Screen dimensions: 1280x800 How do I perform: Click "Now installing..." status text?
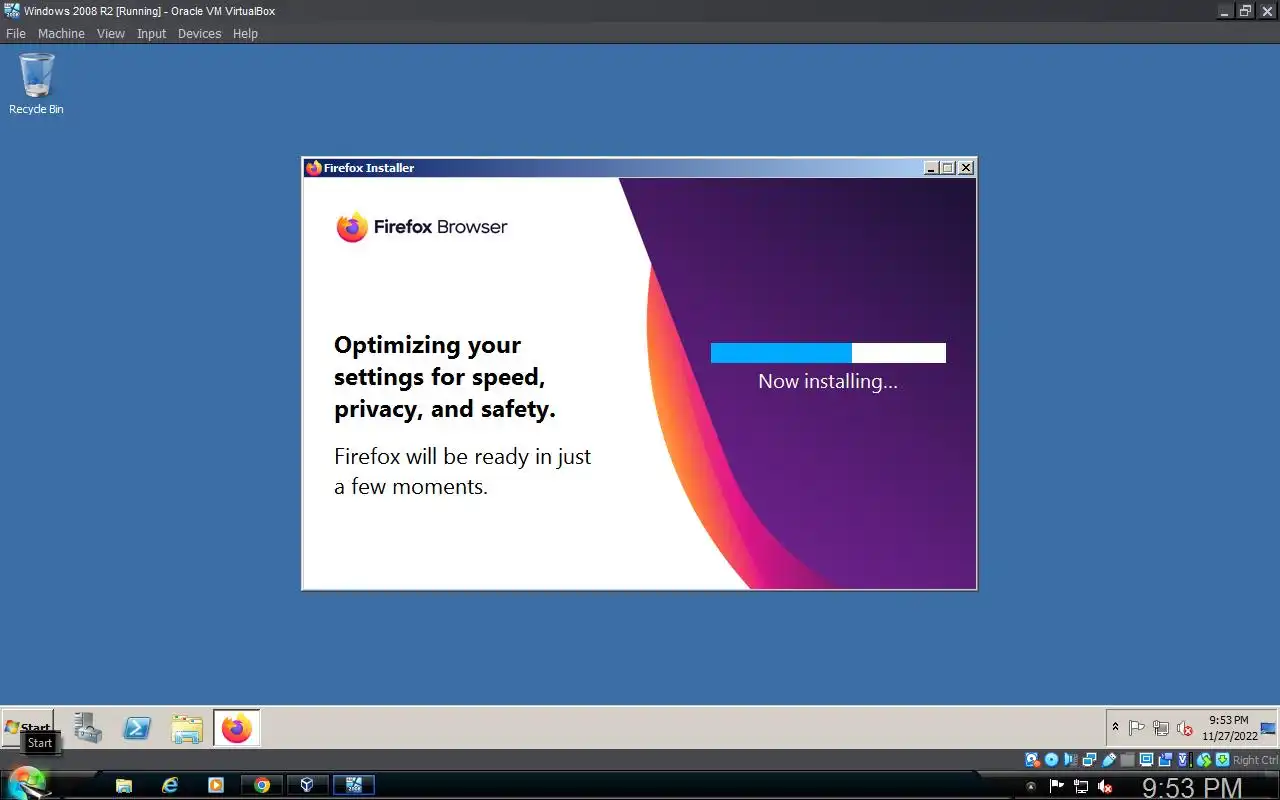(828, 381)
